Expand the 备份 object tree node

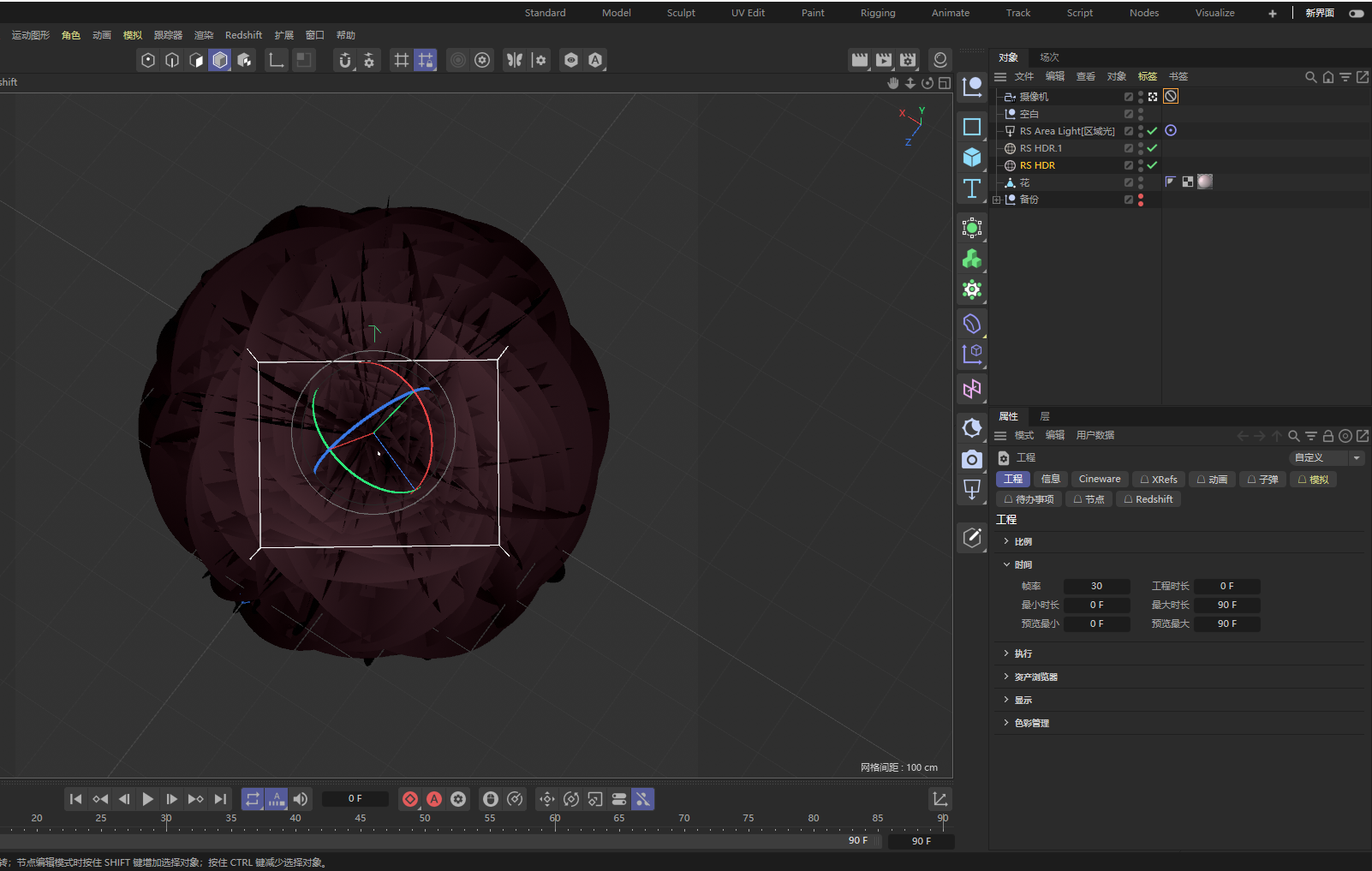click(x=997, y=200)
